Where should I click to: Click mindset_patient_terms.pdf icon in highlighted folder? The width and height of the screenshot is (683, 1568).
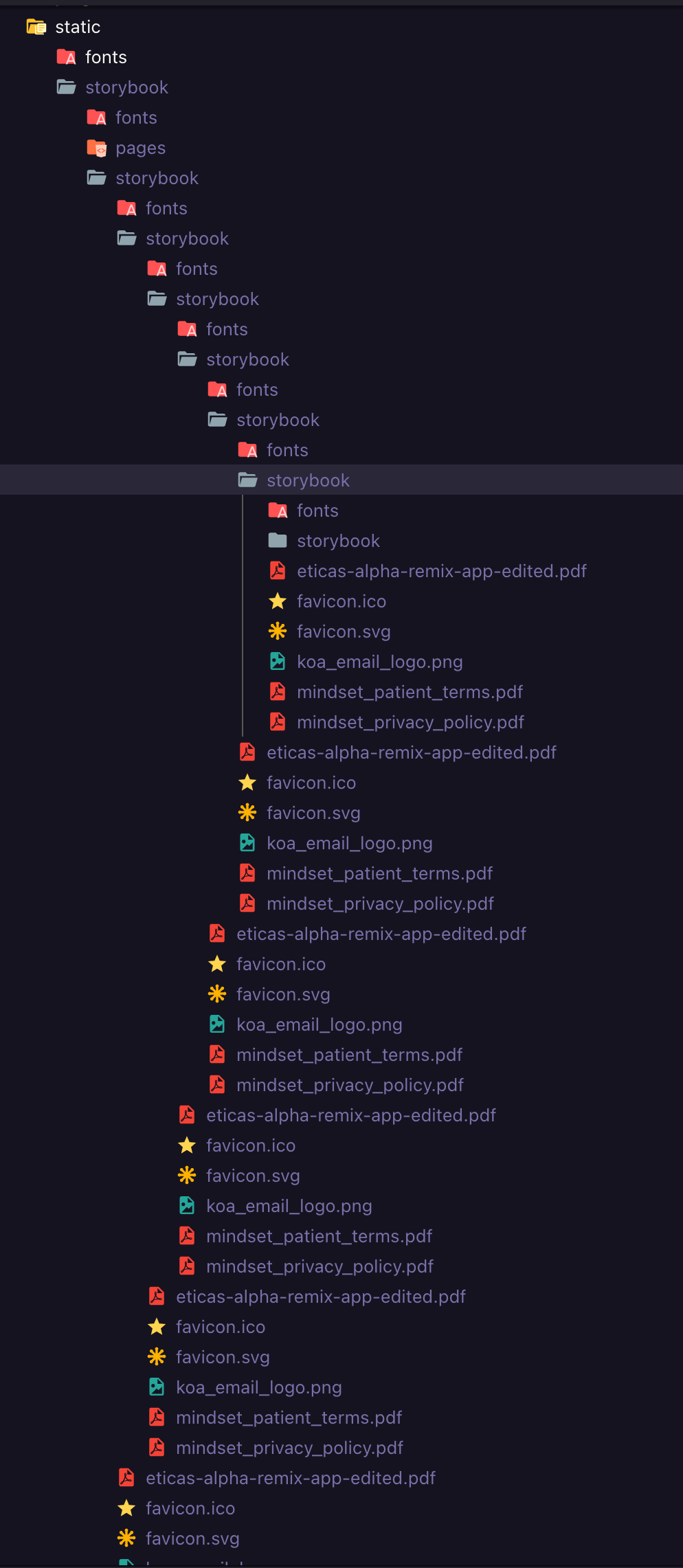(x=278, y=692)
